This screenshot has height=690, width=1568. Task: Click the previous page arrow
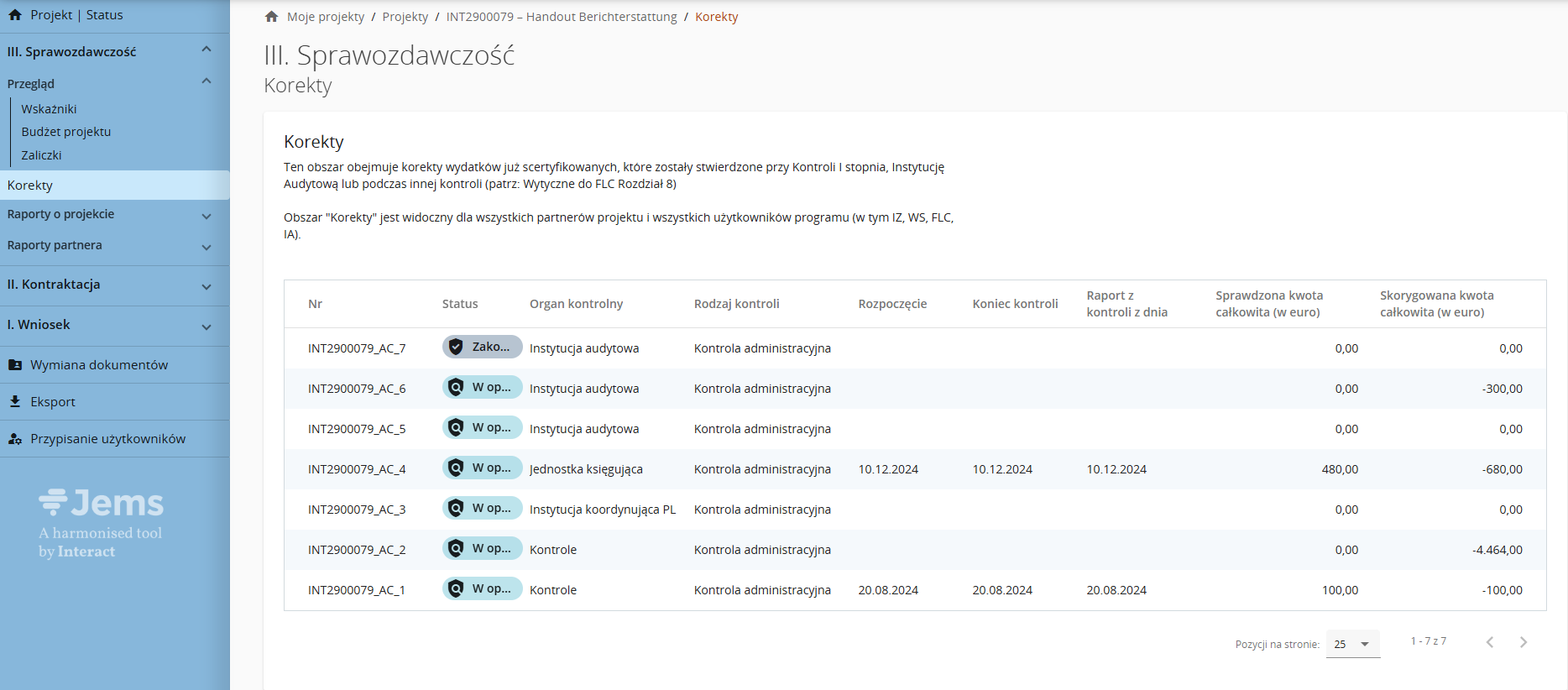[1490, 642]
